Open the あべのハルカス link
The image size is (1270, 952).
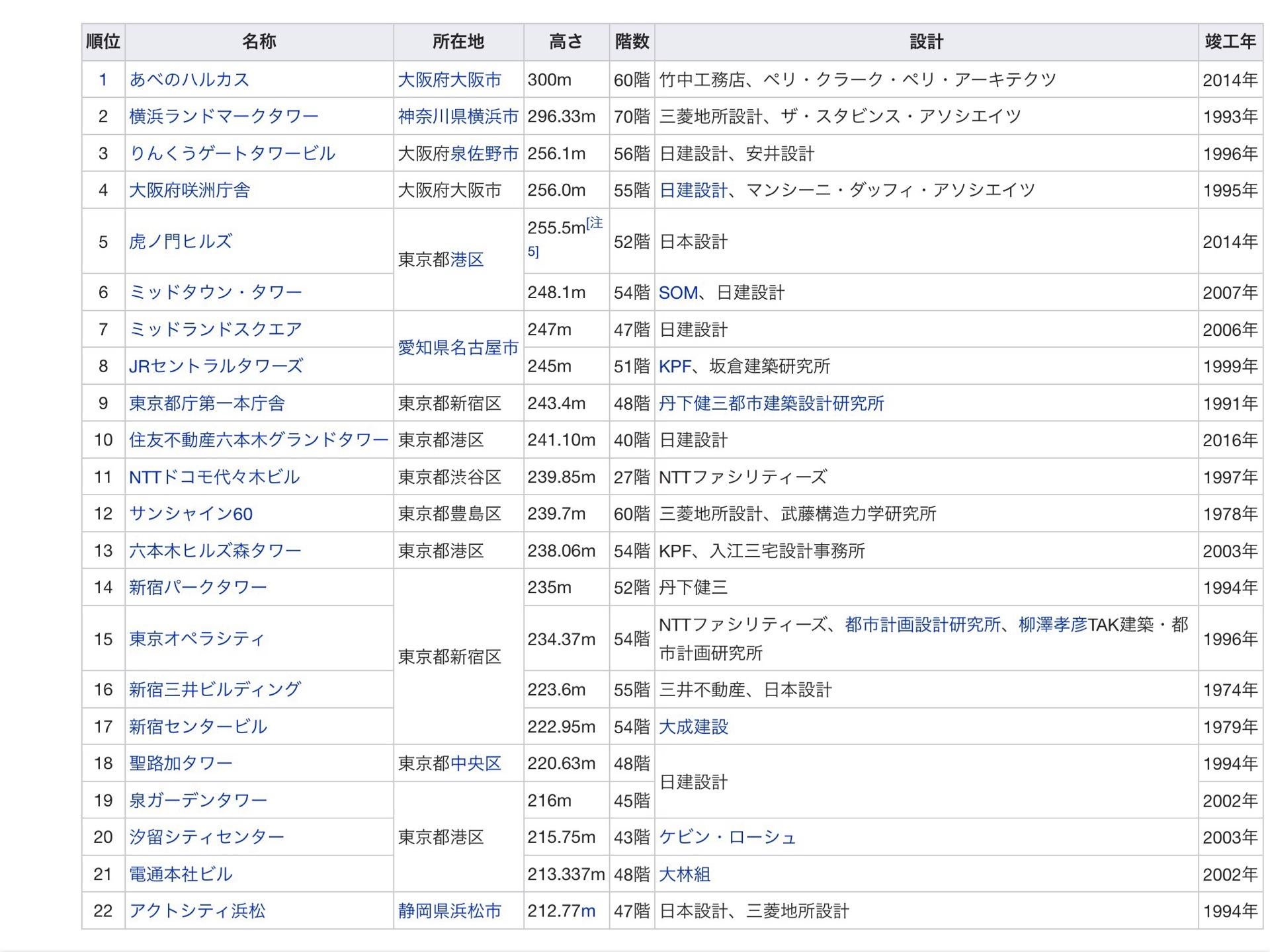pyautogui.click(x=189, y=79)
